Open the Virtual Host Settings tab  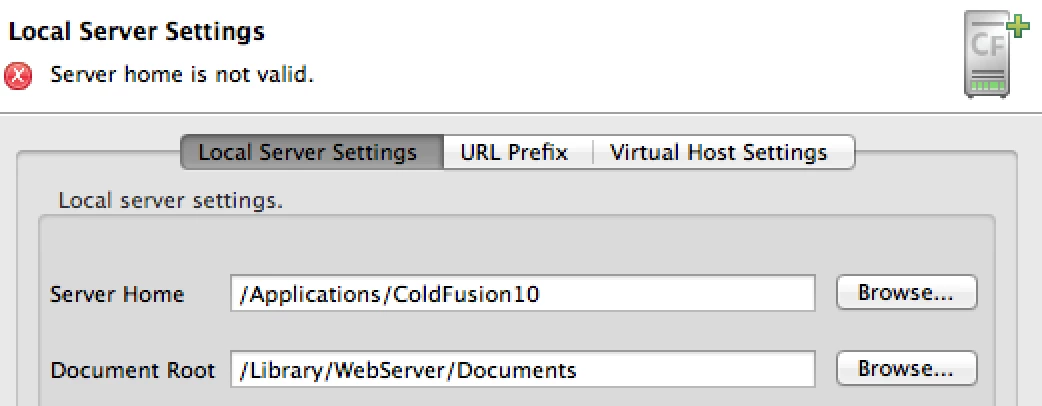pyautogui.click(x=722, y=153)
